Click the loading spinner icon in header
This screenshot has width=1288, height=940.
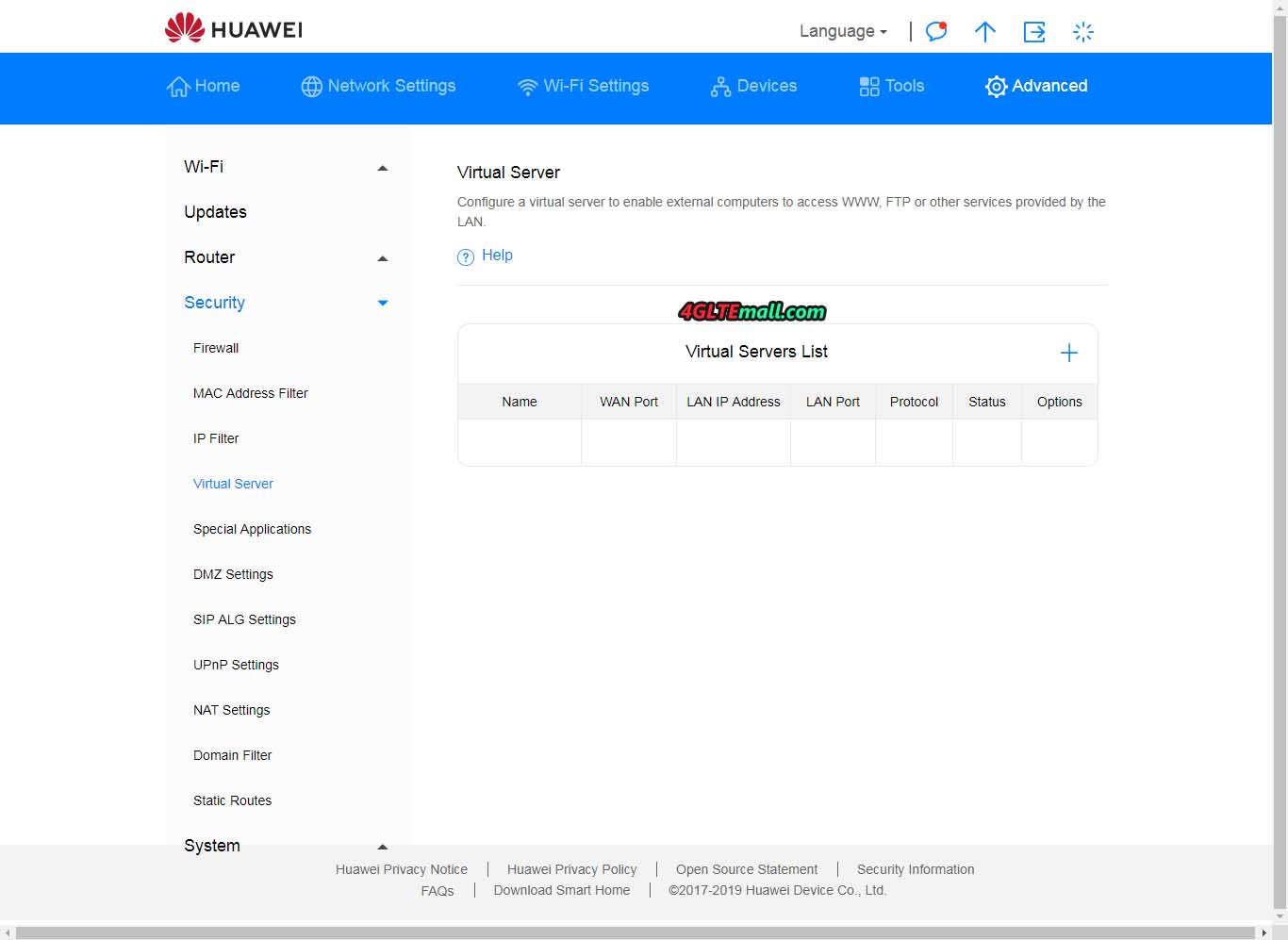(1083, 32)
